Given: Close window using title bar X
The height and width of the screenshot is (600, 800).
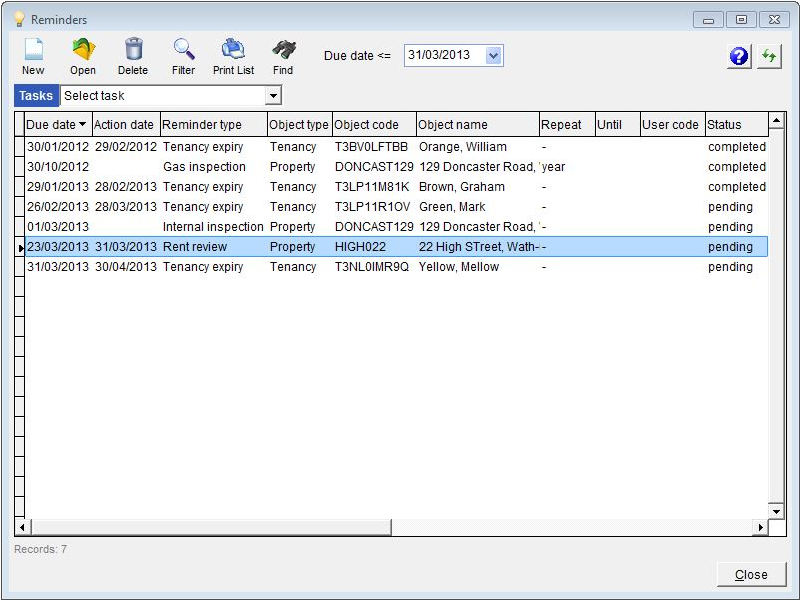Looking at the screenshot, I should pos(774,20).
